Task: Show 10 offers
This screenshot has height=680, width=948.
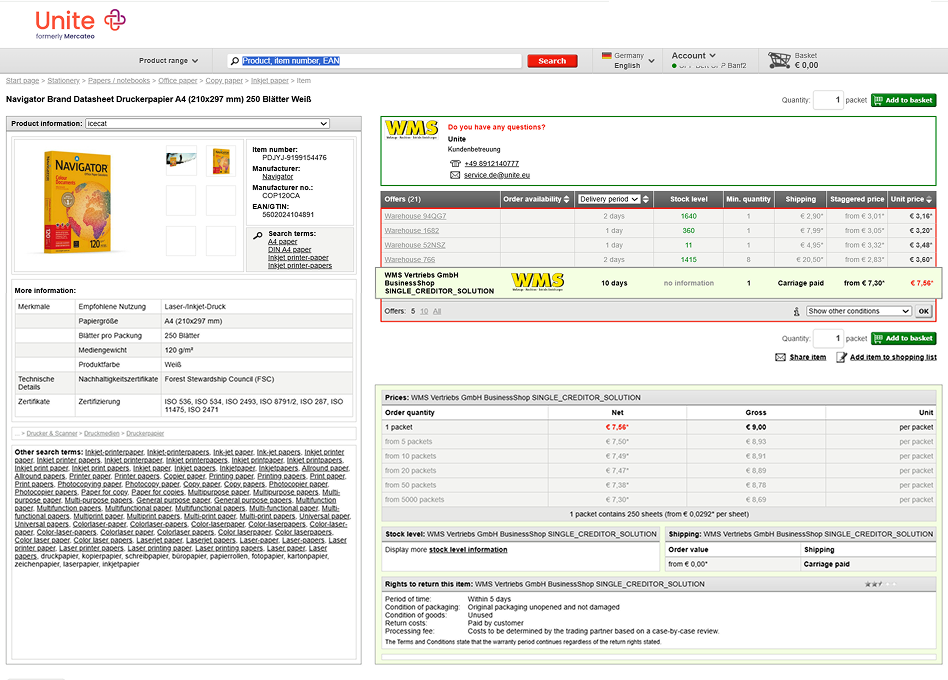Action: coord(424,311)
